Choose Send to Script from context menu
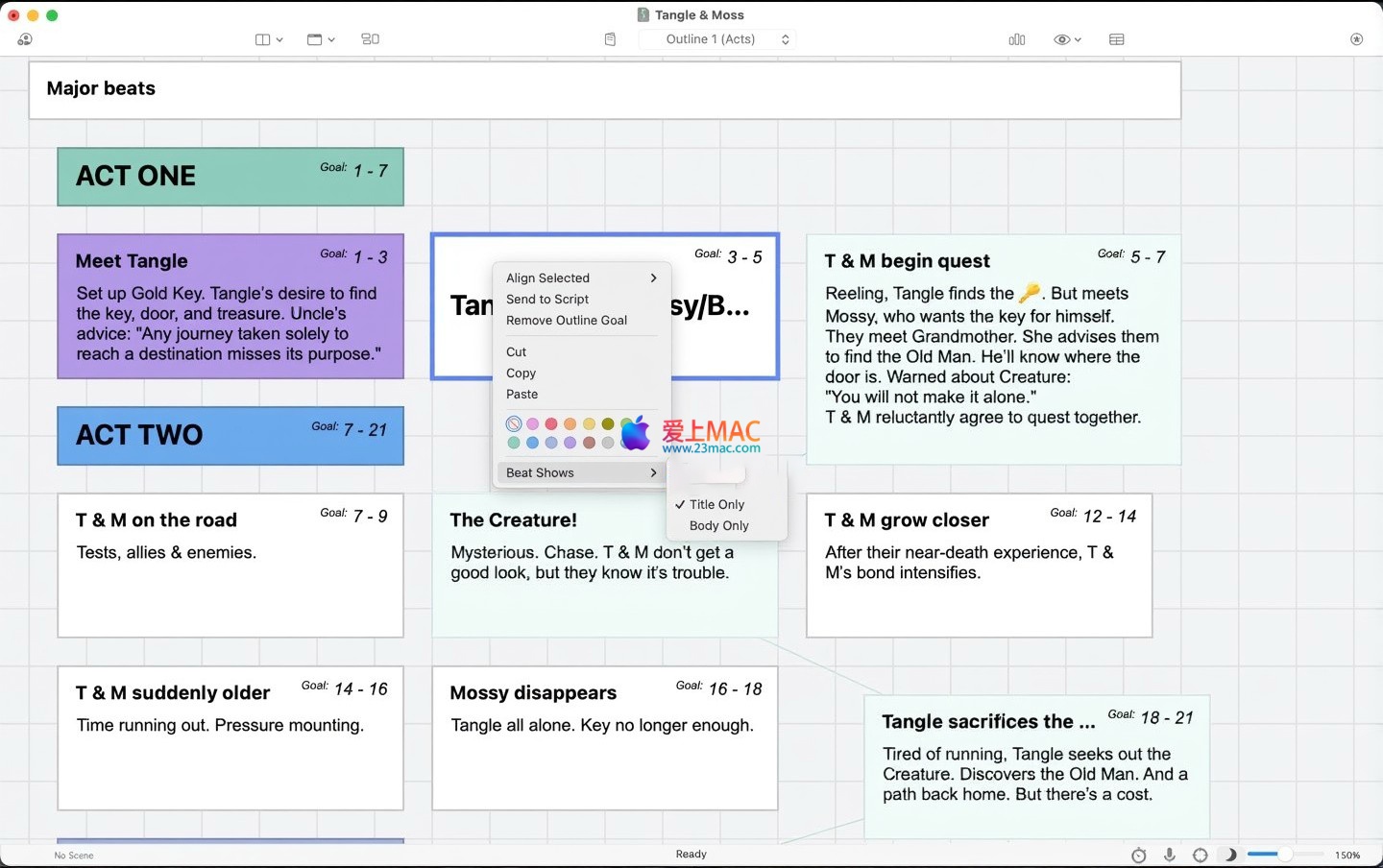The image size is (1383, 868). pyautogui.click(x=547, y=299)
